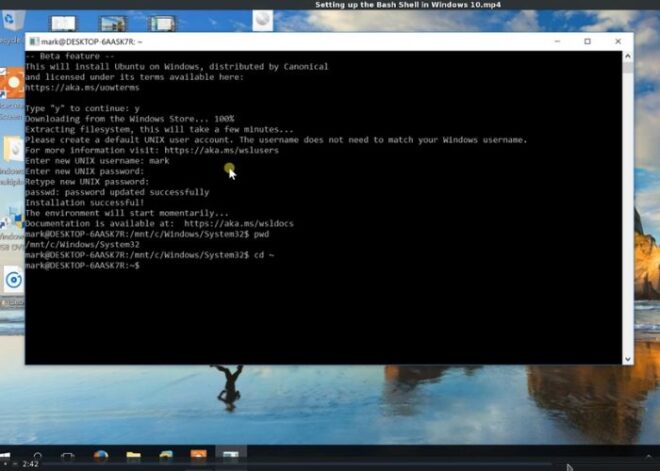Click the video progress bar at the bottom
This screenshot has height=471, width=660.
(295, 464)
